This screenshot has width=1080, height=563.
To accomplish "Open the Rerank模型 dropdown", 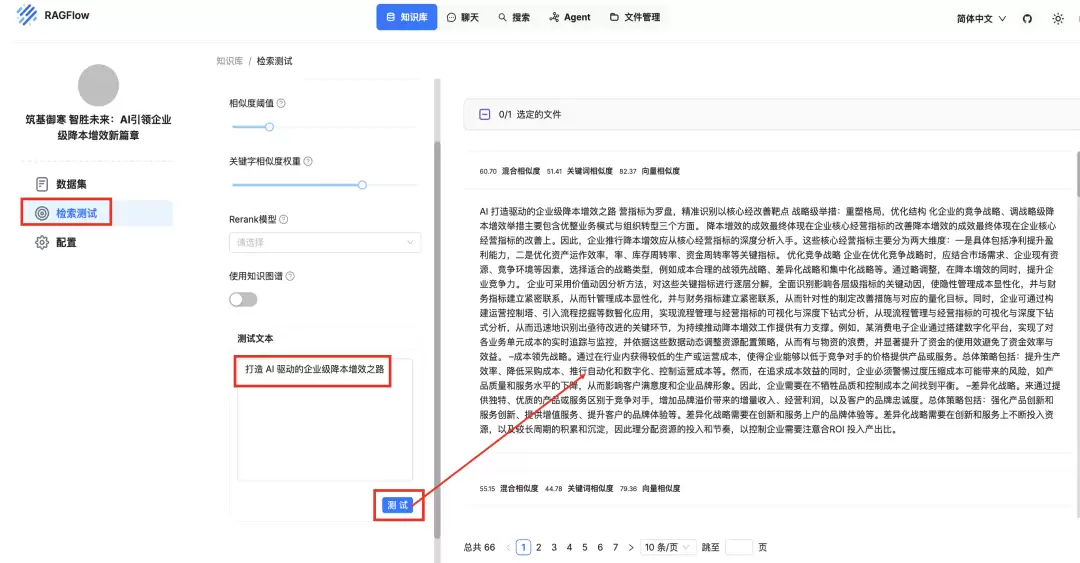I will click(325, 243).
